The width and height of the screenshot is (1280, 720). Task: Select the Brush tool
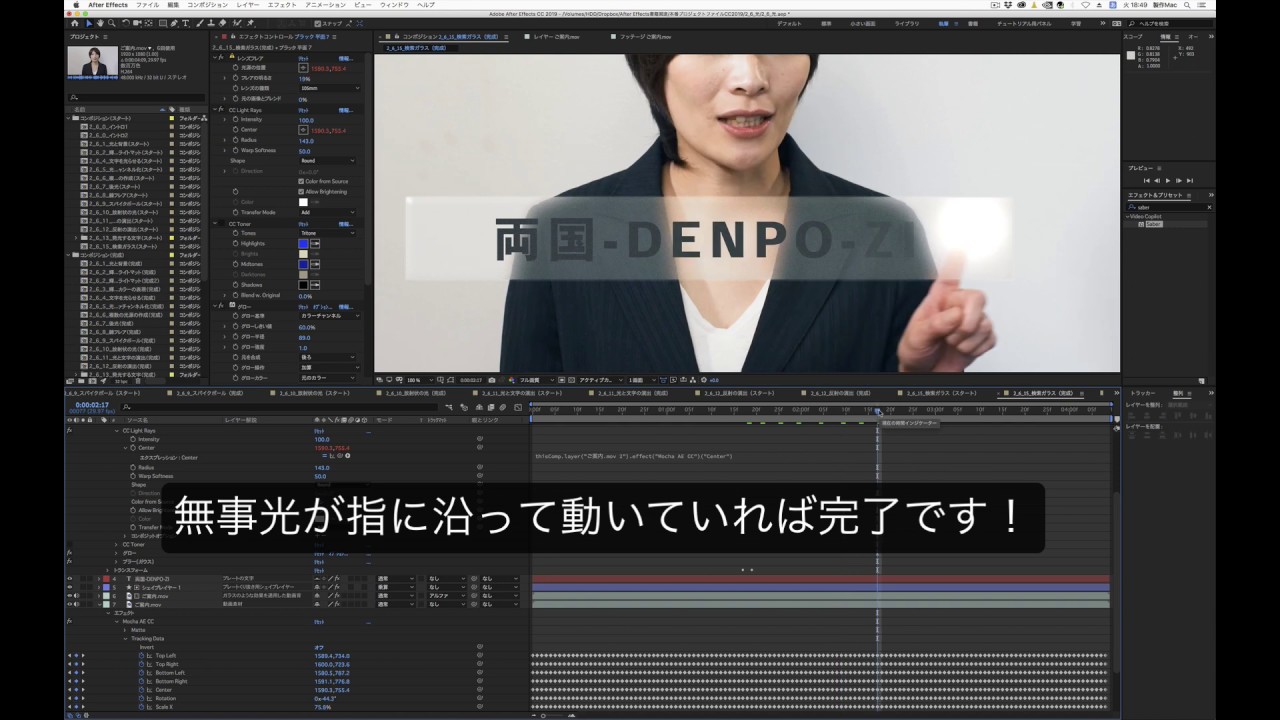[200, 23]
